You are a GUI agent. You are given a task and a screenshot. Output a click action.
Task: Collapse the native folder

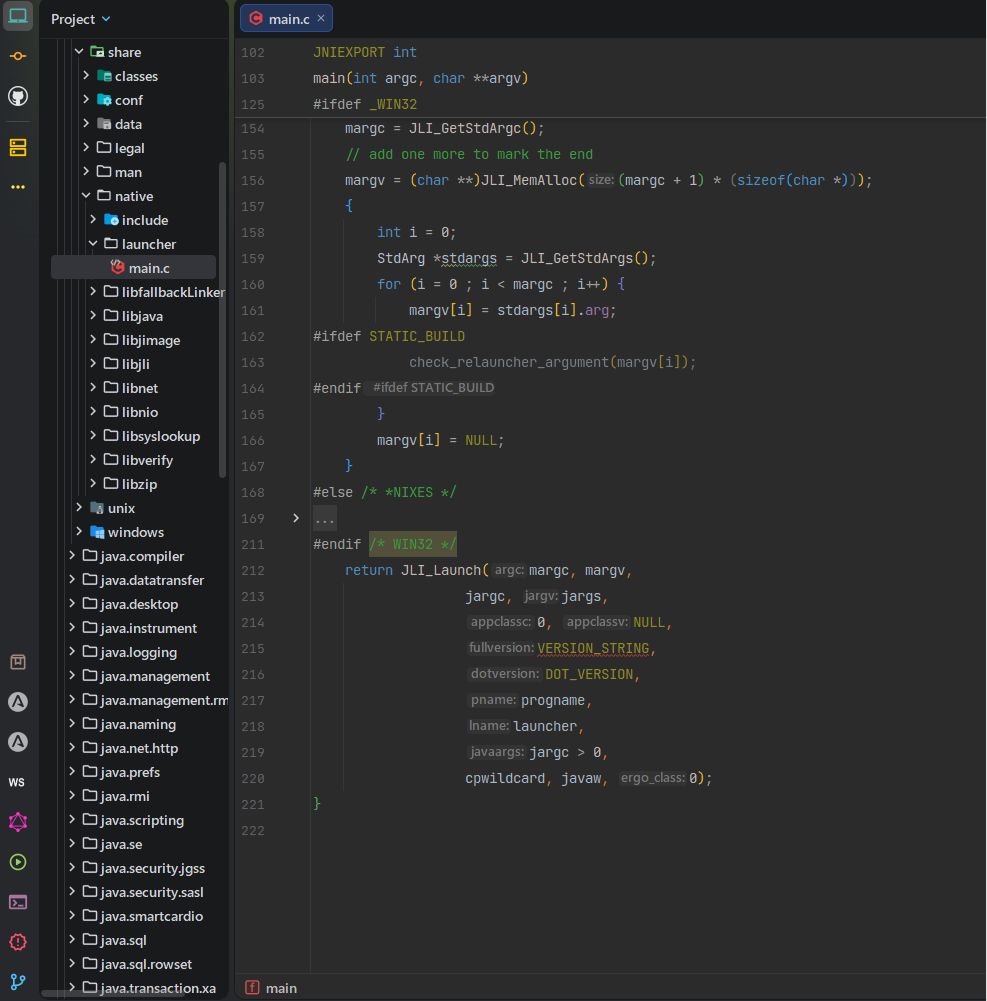pos(86,195)
